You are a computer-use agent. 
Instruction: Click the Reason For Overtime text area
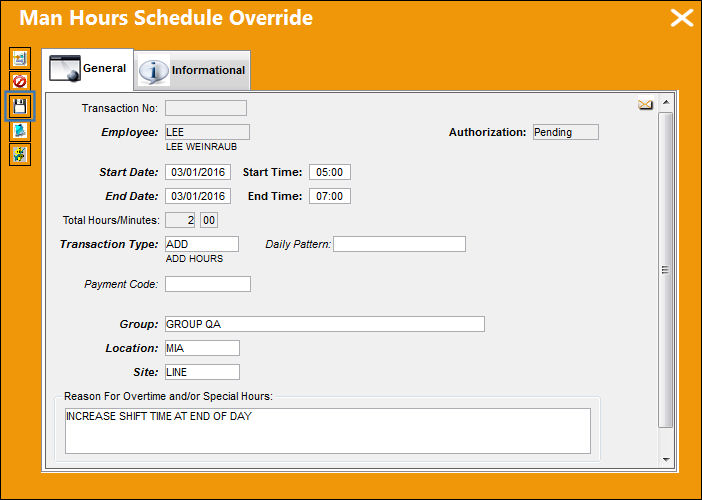[x=328, y=431]
